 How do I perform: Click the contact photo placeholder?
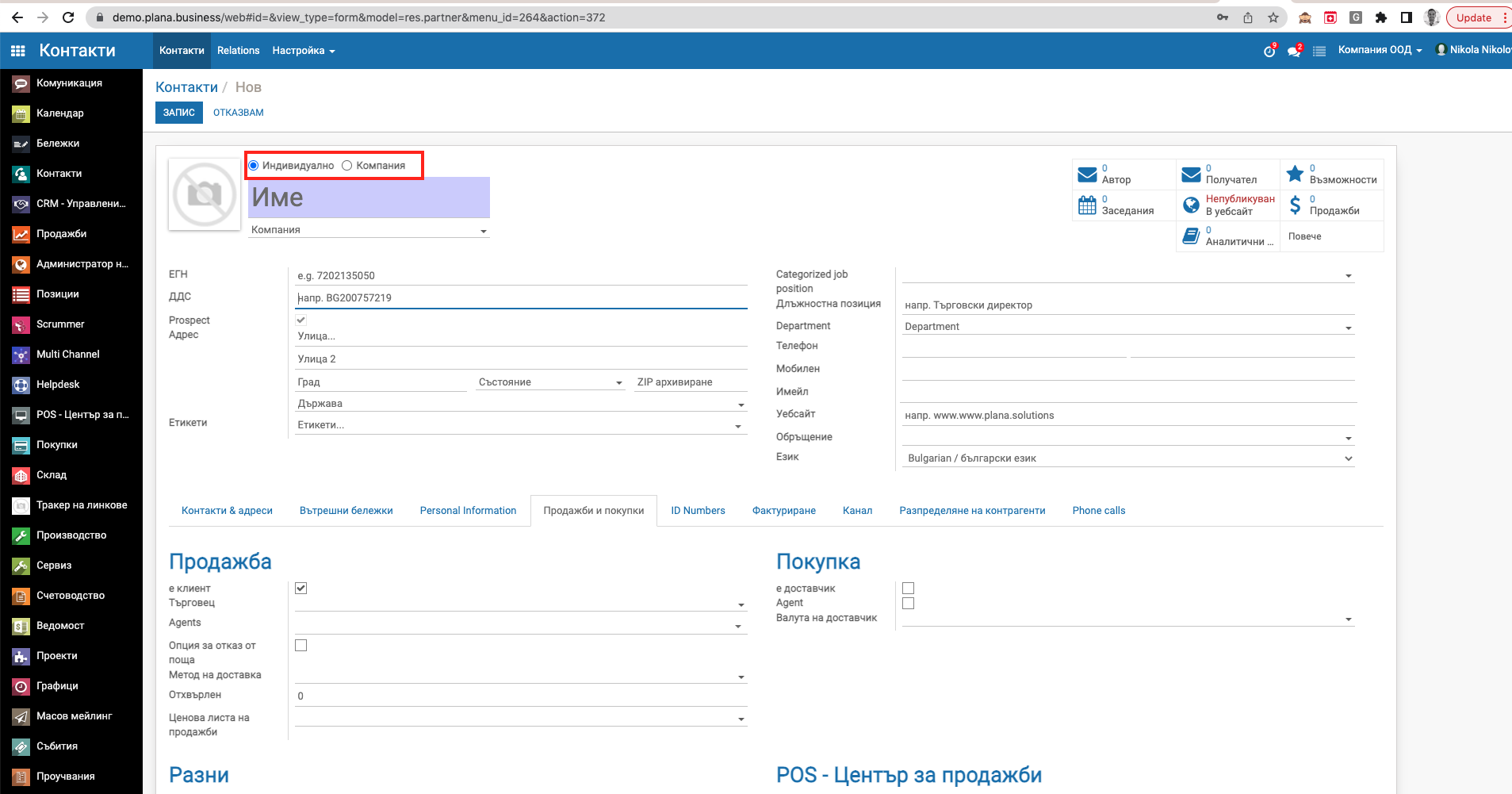(205, 194)
